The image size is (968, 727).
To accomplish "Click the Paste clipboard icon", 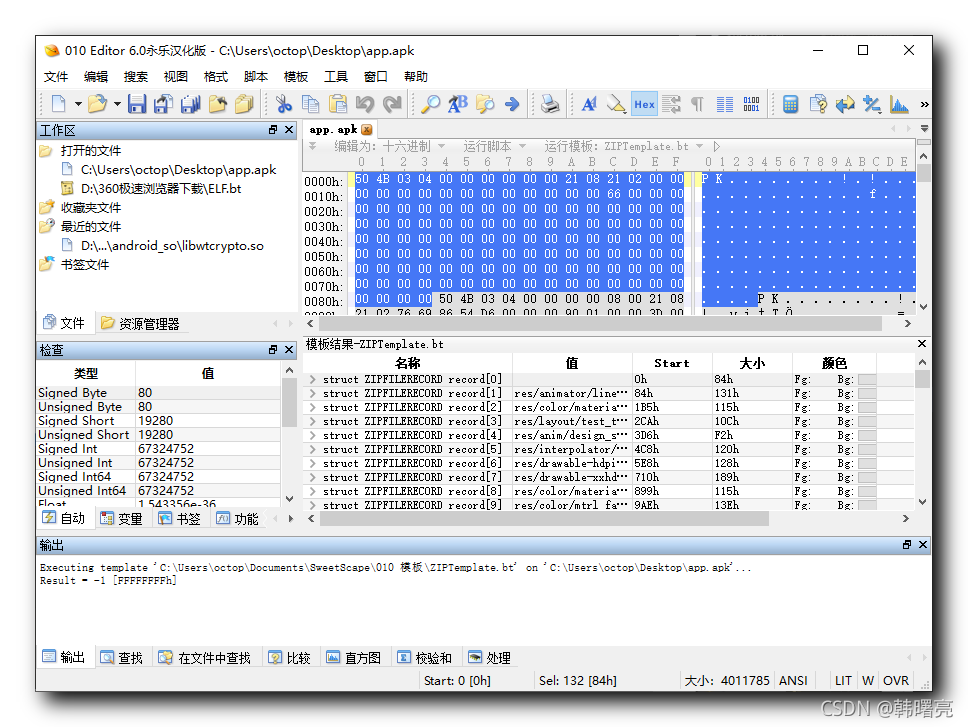I will 338,104.
